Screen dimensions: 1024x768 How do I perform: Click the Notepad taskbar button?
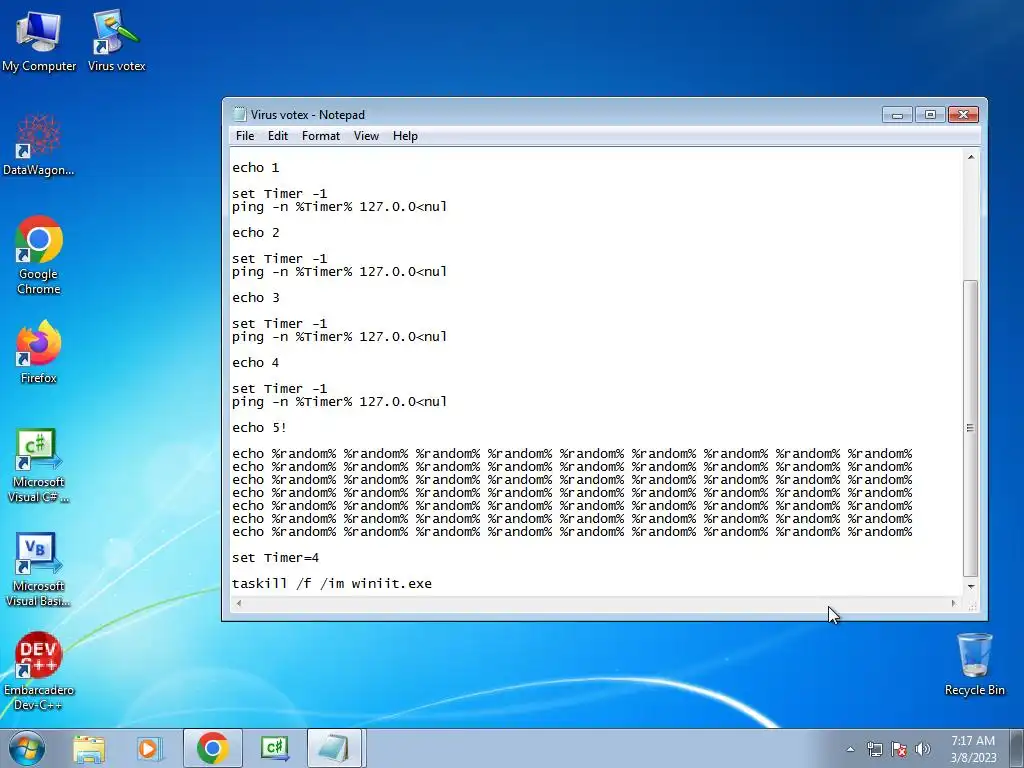(335, 748)
